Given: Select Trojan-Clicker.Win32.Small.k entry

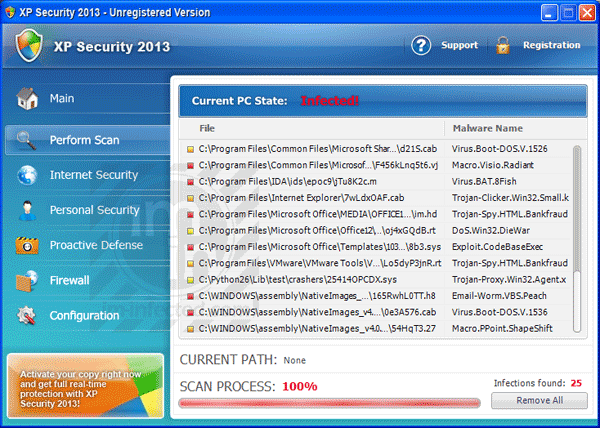Looking at the screenshot, I should coord(510,198).
